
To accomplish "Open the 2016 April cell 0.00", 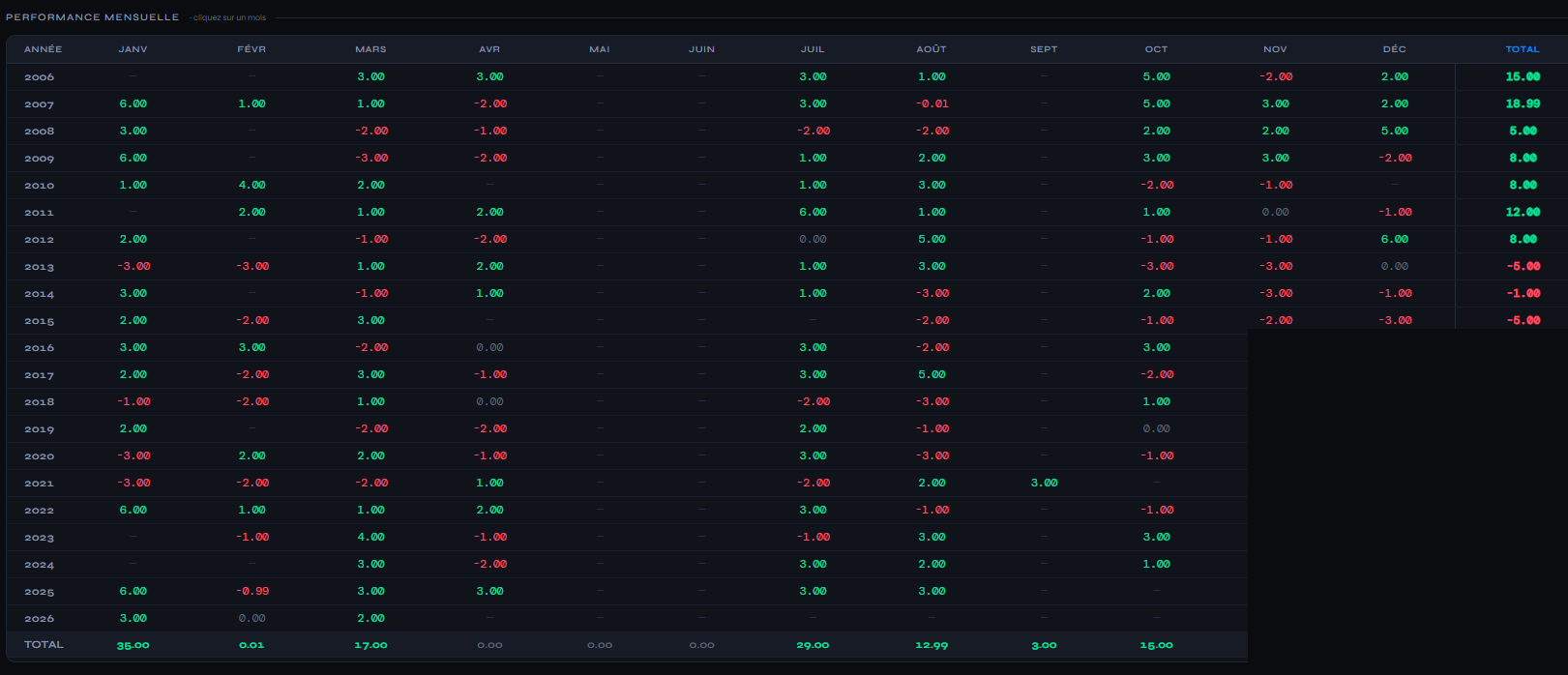I will [489, 347].
